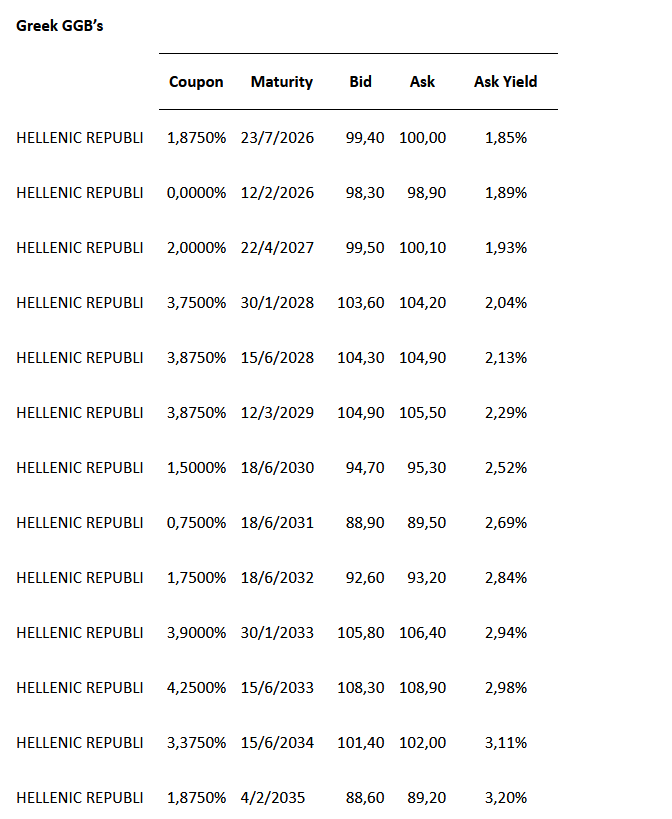Click the Coupon column header
The width and height of the screenshot is (672, 819).
[x=196, y=82]
